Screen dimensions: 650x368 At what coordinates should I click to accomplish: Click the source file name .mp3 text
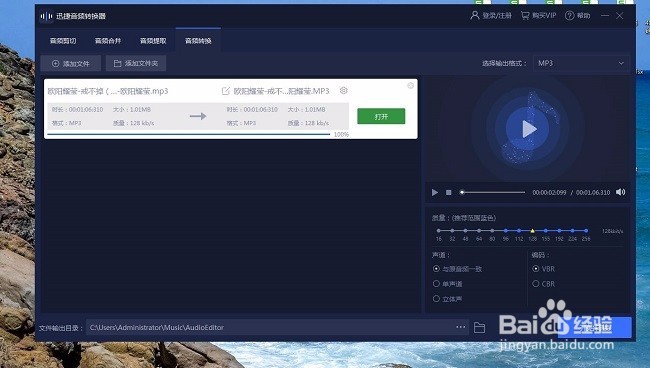click(108, 91)
